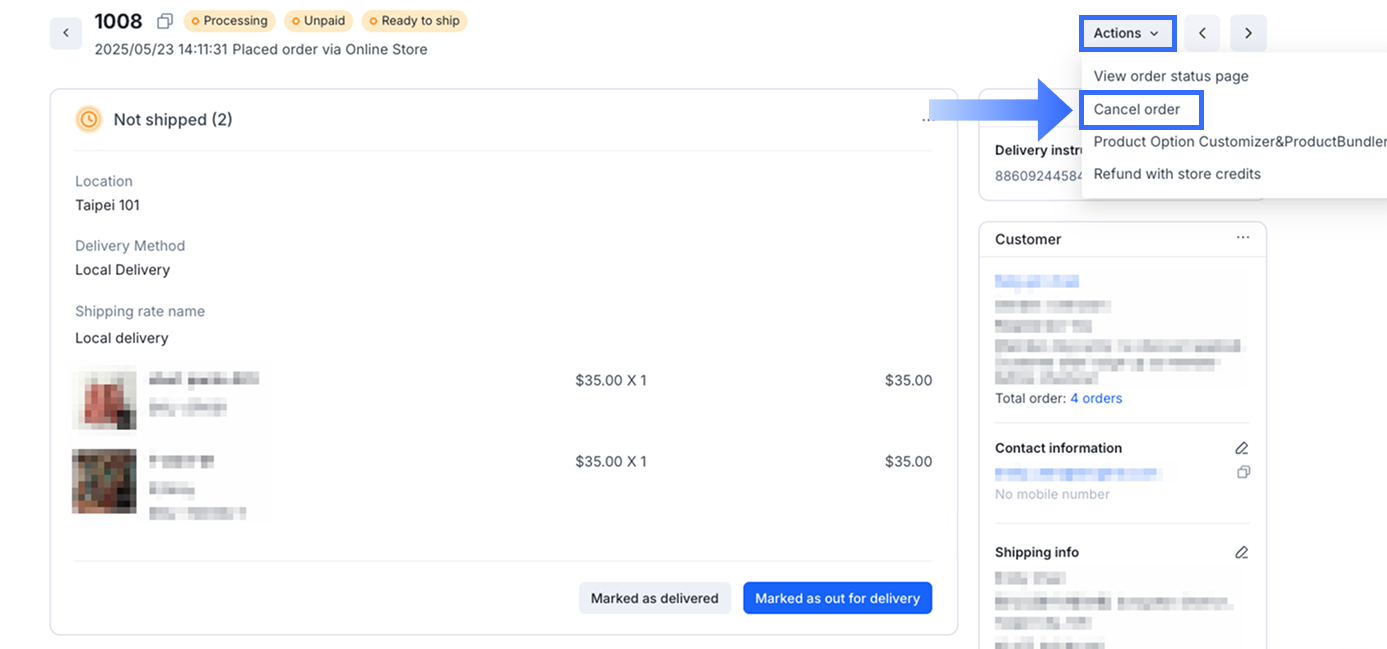Open the Customer card three-dot menu
Screen dimensions: 1387x649
(1242, 238)
